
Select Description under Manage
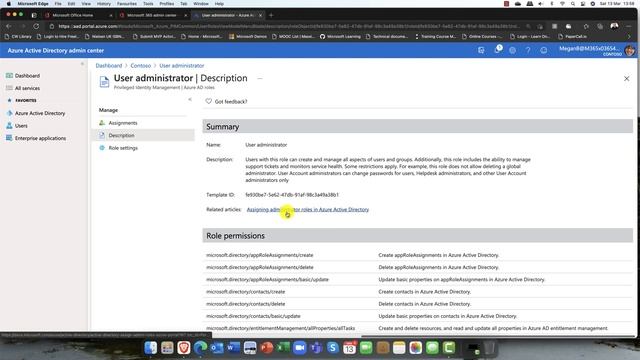(143, 135)
